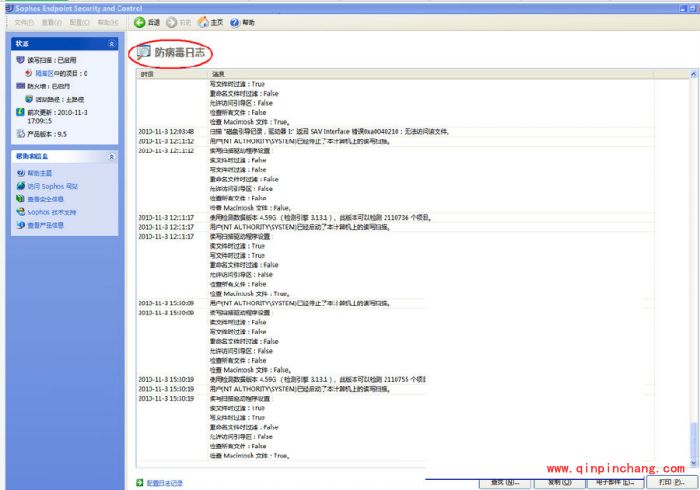Click the on-access scanning (读写扫描) shield icon

pyautogui.click(x=20, y=60)
